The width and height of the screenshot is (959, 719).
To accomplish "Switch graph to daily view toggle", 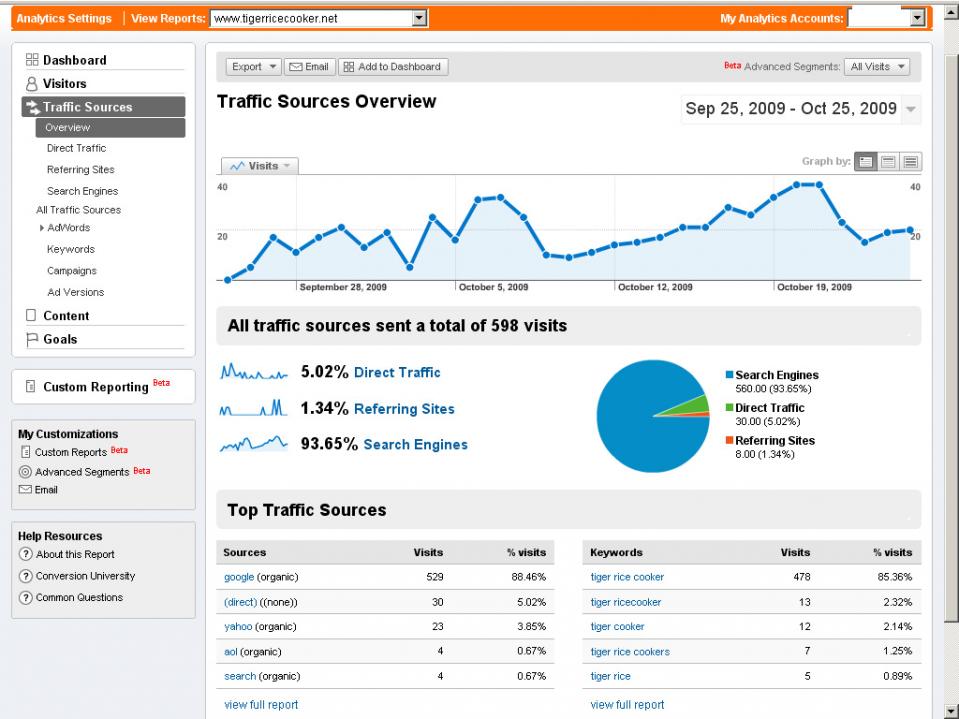I will [866, 162].
